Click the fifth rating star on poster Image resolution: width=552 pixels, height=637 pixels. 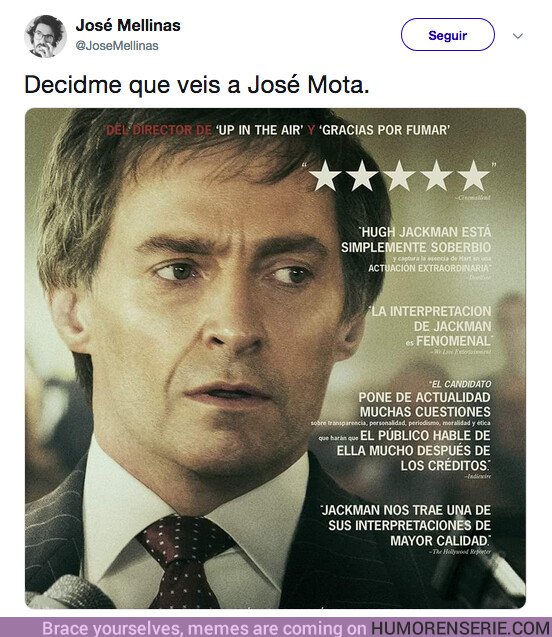[x=473, y=176]
